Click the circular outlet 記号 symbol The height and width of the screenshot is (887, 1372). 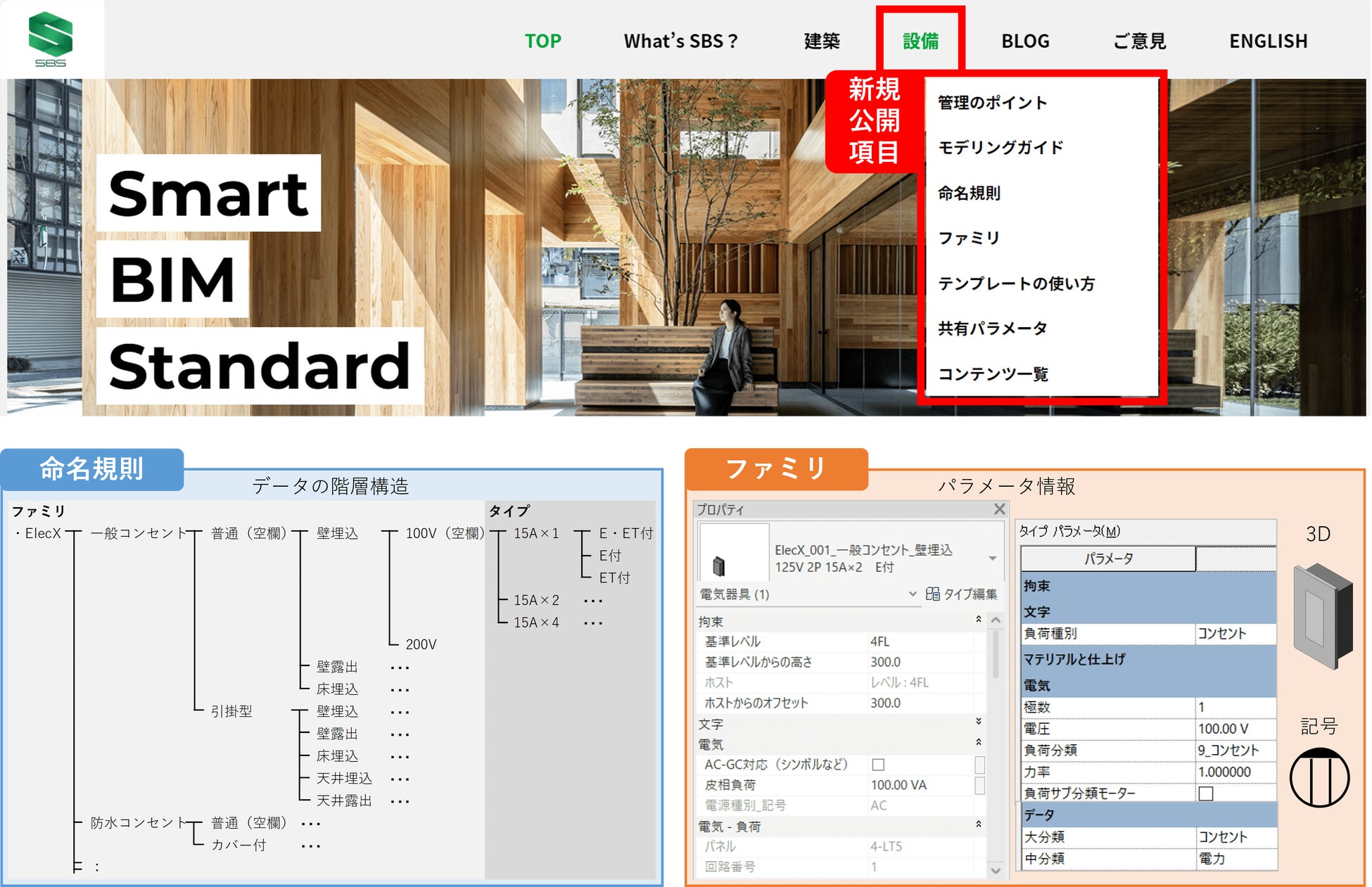point(1319,777)
